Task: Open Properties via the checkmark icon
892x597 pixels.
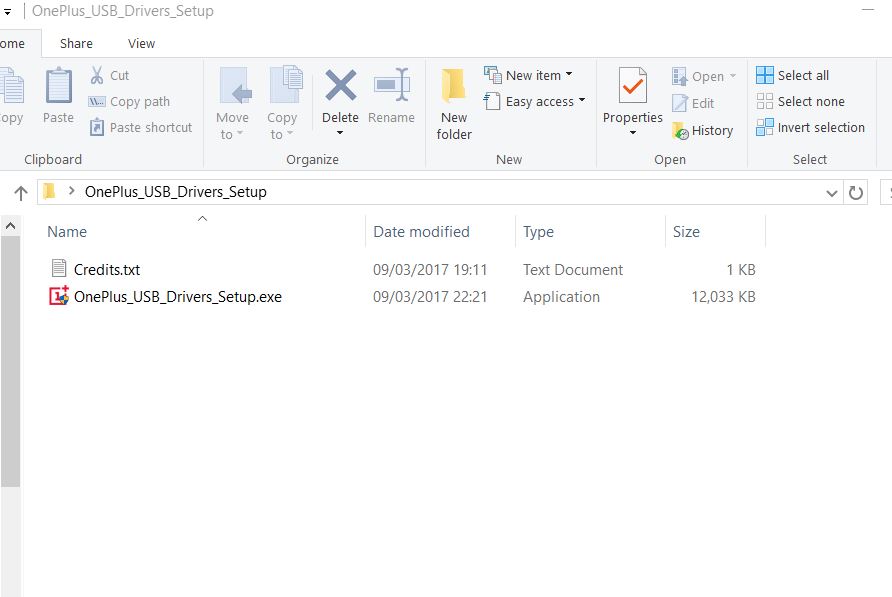Action: click(633, 85)
